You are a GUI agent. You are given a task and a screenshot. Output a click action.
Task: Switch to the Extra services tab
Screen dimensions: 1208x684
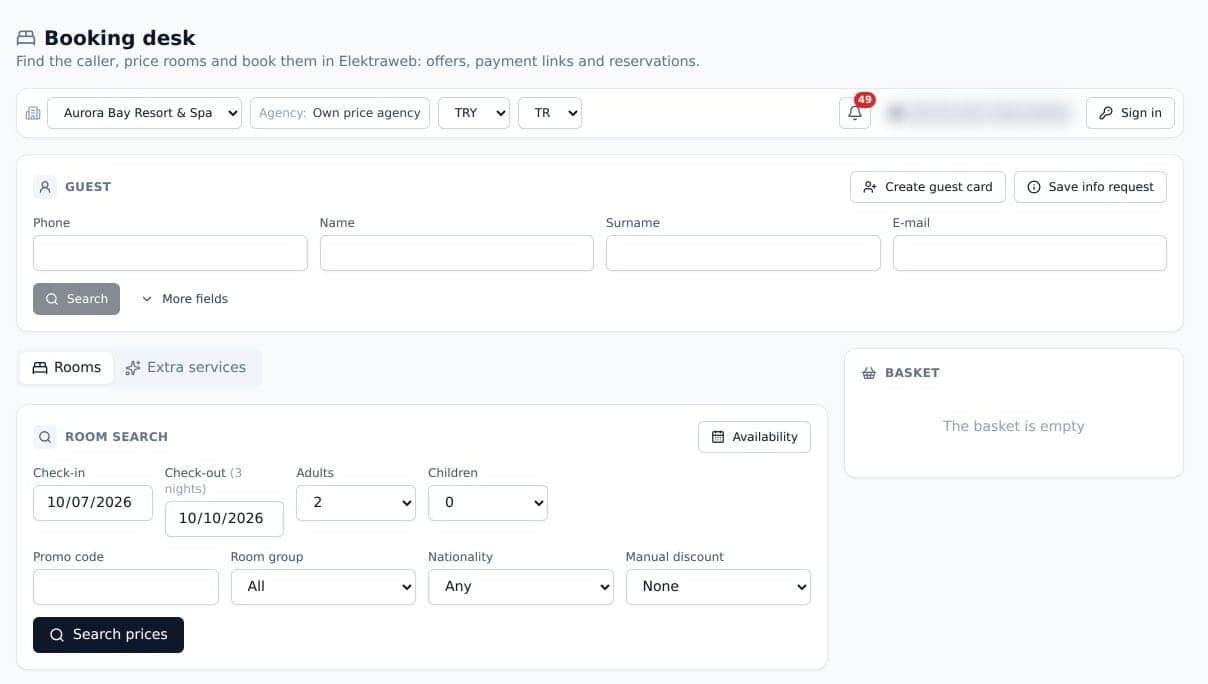point(186,368)
